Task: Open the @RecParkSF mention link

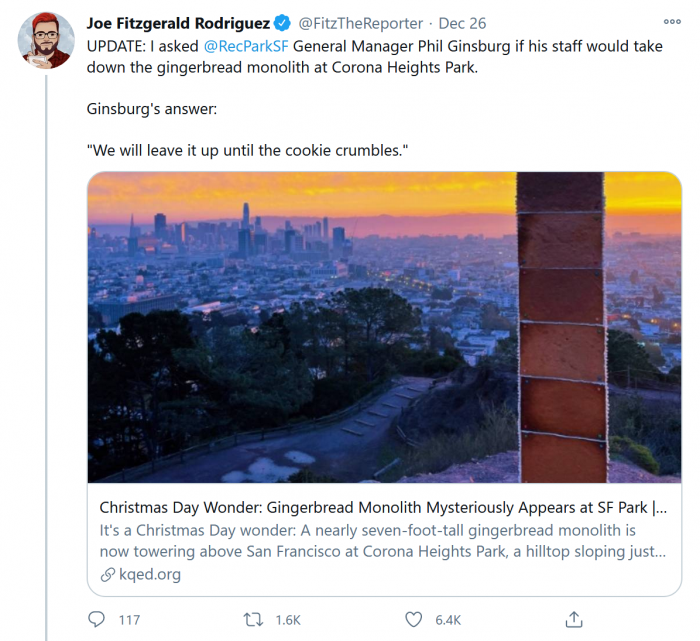Action: pos(247,45)
